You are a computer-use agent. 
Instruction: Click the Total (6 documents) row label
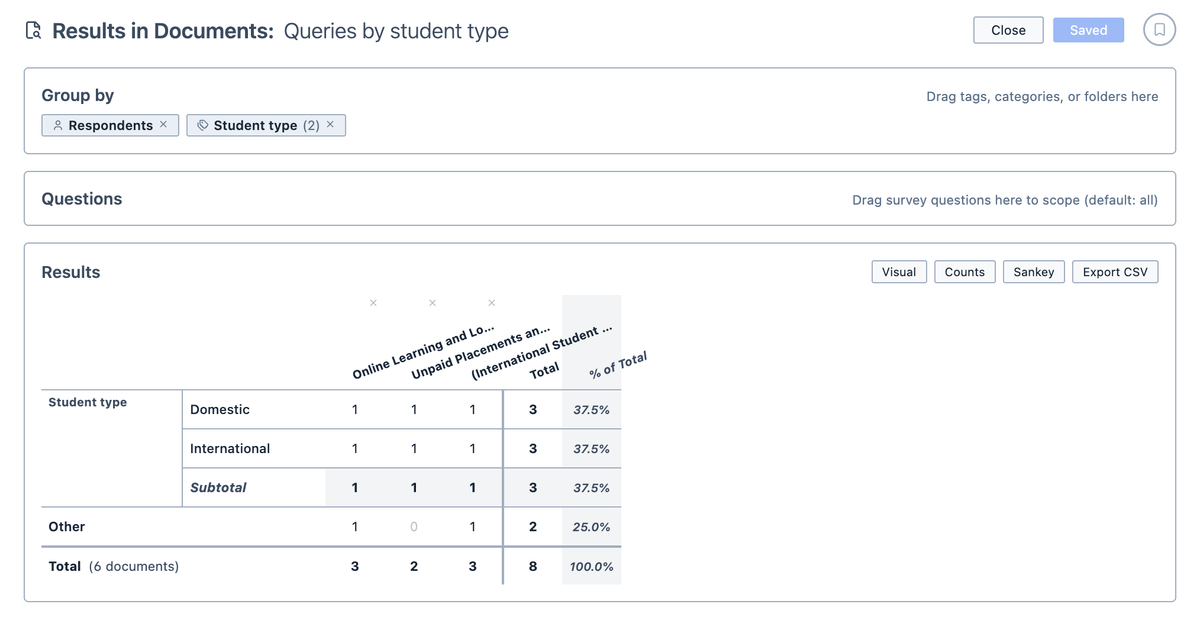pyautogui.click(x=114, y=566)
